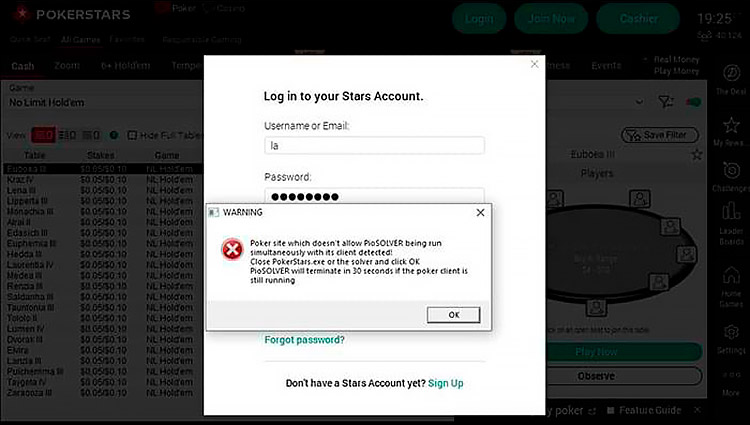This screenshot has width=750, height=425.
Task: Open the Events tab
Action: point(606,65)
